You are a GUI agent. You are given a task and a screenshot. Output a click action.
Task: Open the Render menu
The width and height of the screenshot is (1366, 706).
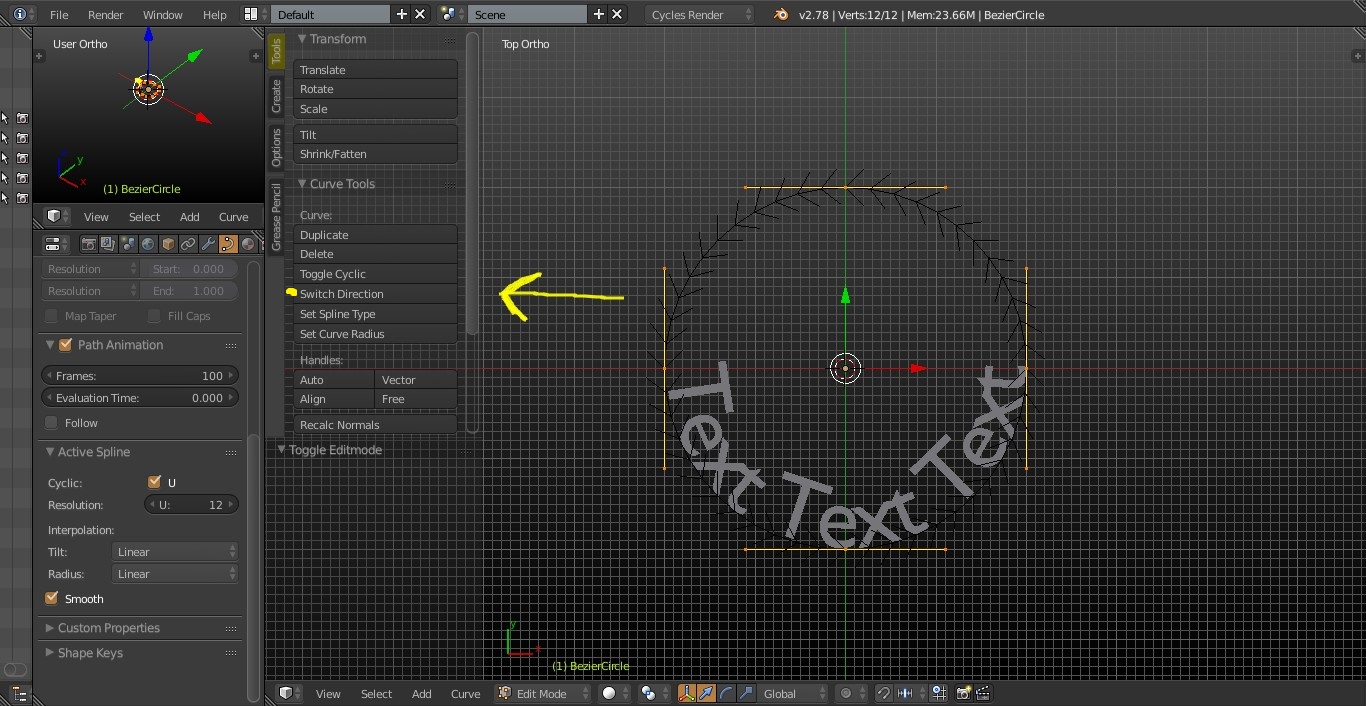(x=106, y=15)
